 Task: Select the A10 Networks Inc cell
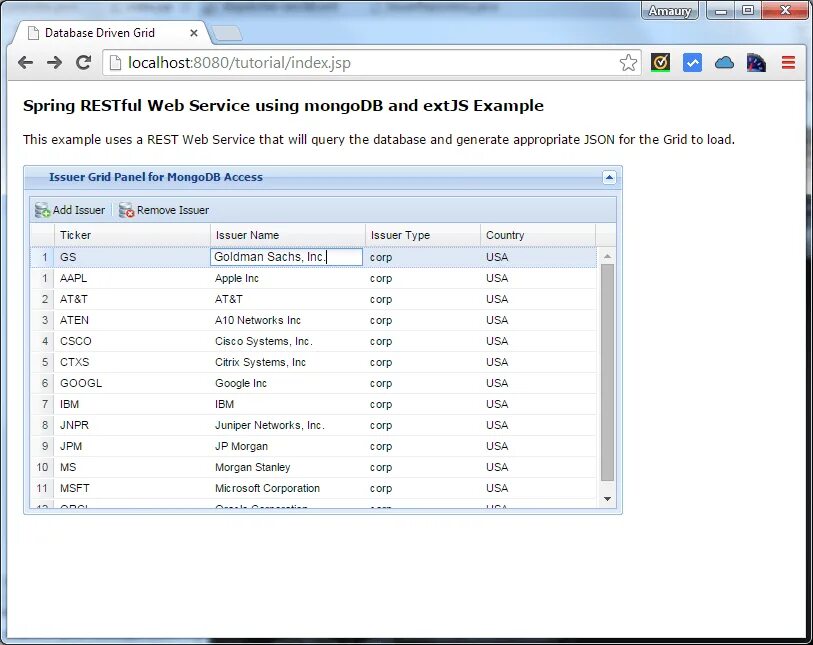click(x=288, y=320)
